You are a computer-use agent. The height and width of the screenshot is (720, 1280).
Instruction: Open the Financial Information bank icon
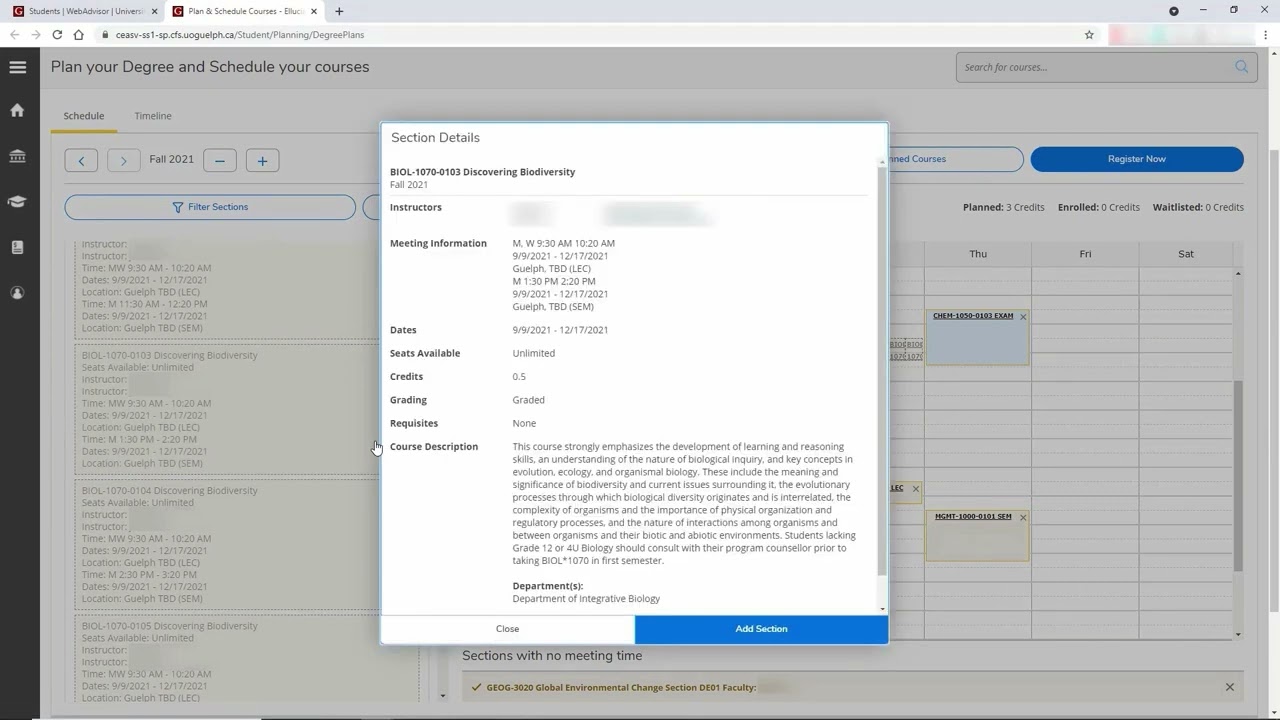click(17, 156)
